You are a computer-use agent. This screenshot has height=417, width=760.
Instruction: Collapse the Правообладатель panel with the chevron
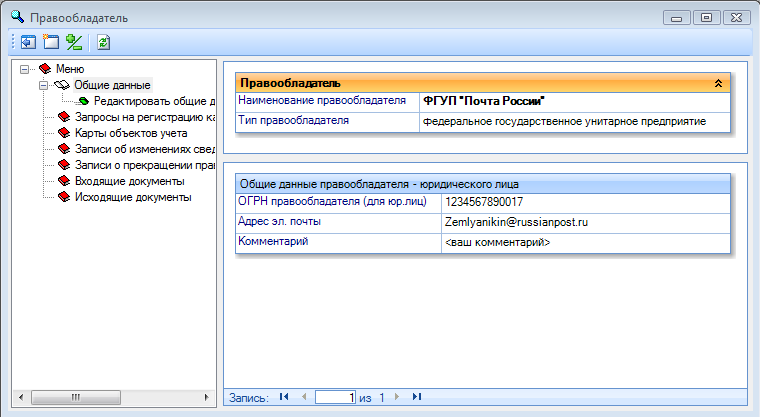point(718,83)
